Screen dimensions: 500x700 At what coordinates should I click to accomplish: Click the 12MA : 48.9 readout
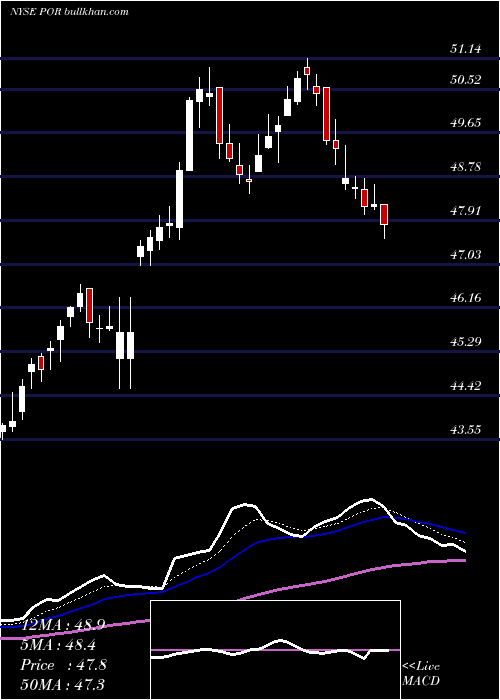point(62,625)
